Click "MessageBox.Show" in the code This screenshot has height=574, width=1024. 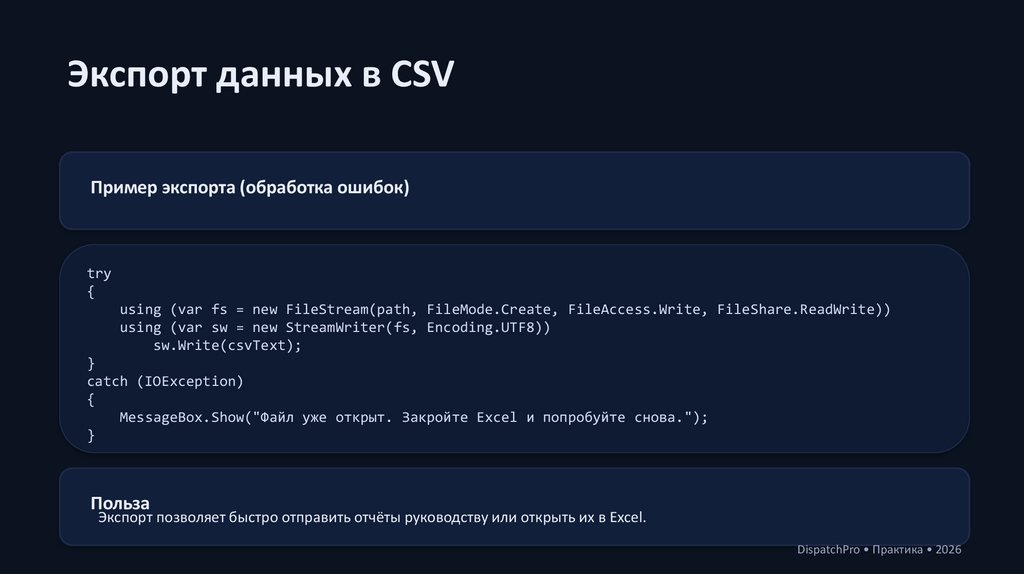tap(181, 417)
